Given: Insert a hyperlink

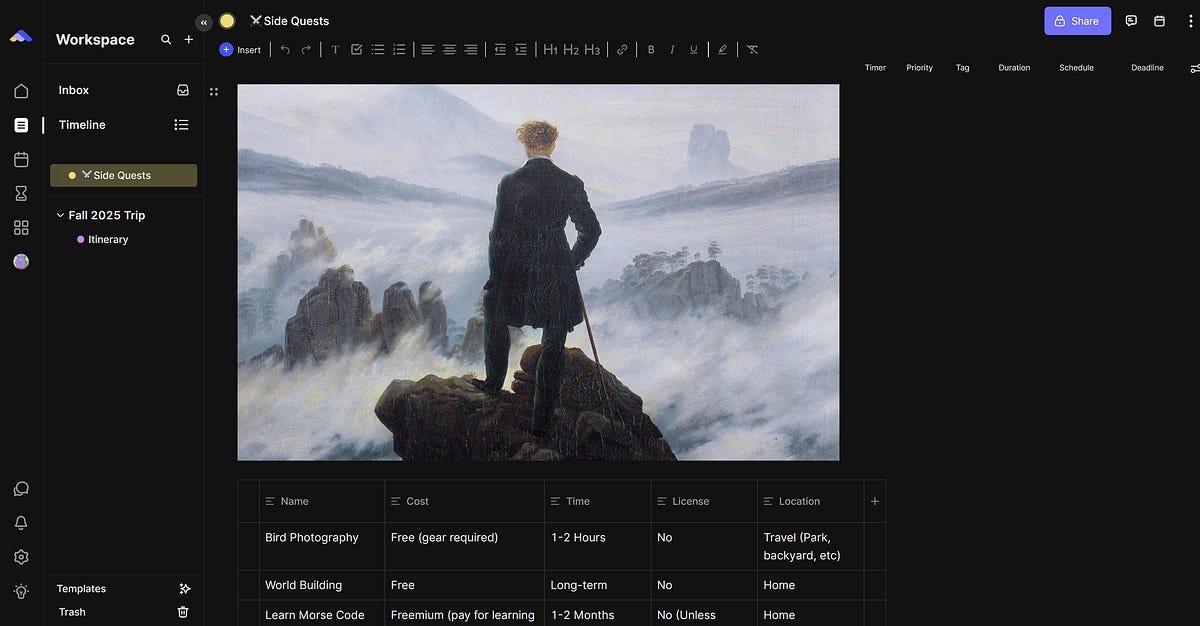Looking at the screenshot, I should click(x=622, y=50).
